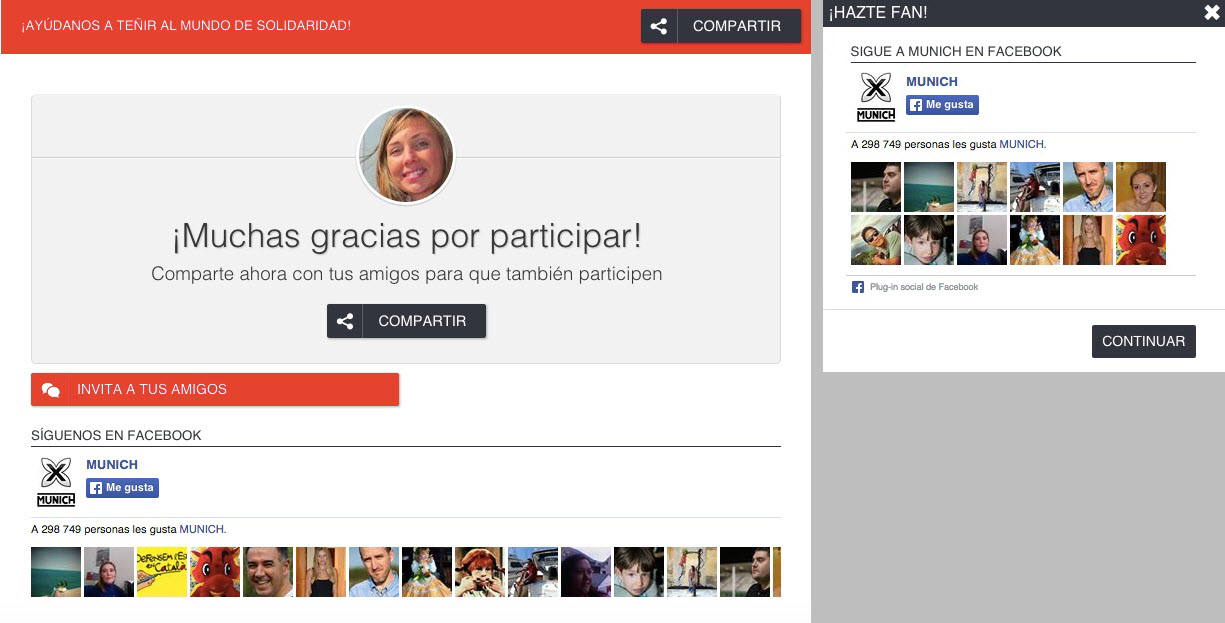Open the round profile photo of the blonde woman

(x=406, y=156)
